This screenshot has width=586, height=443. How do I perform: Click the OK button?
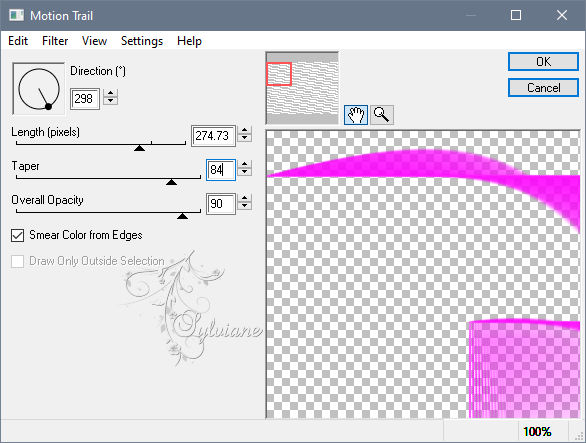click(543, 62)
